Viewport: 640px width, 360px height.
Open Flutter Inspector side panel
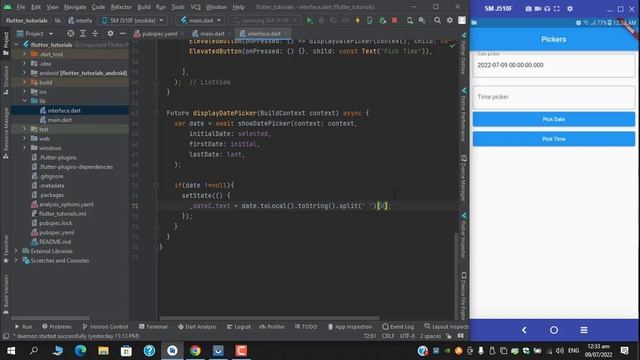click(x=464, y=236)
